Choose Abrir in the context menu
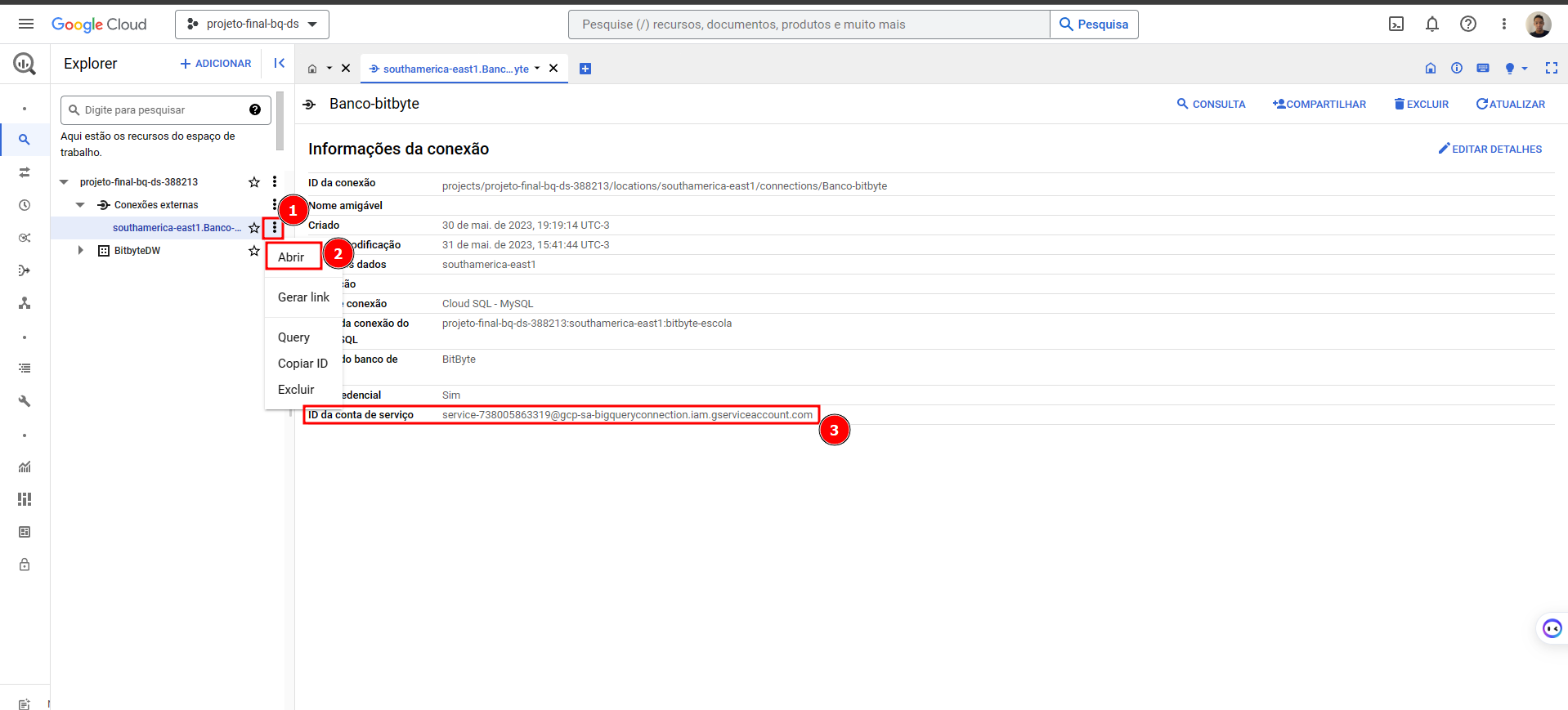Image resolution: width=1568 pixels, height=710 pixels. (x=293, y=257)
